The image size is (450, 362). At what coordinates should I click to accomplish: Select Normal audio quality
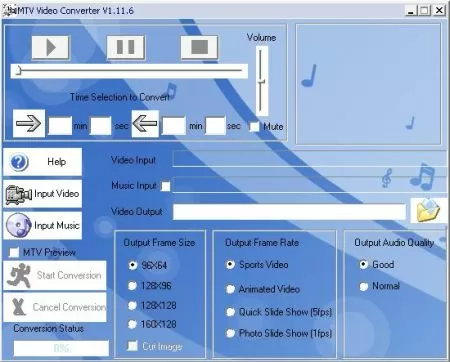tap(364, 286)
